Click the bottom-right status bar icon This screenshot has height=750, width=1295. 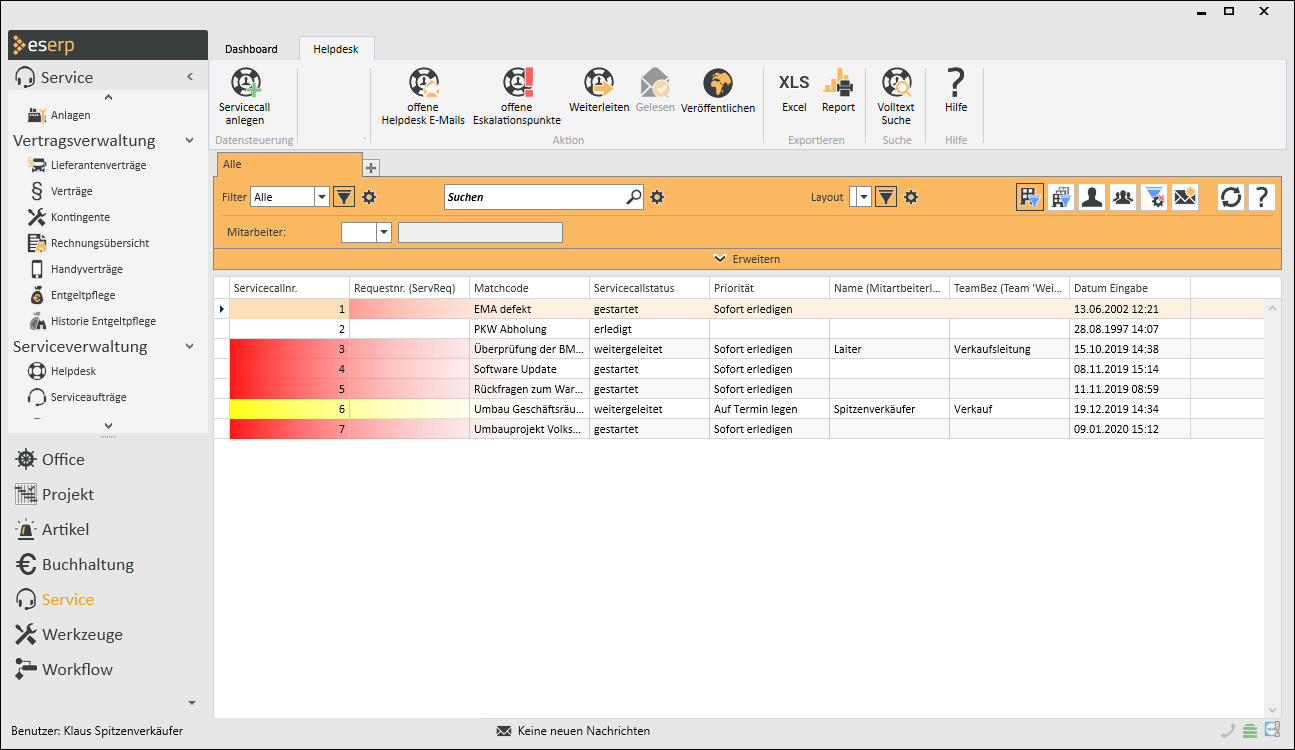click(x=1272, y=730)
